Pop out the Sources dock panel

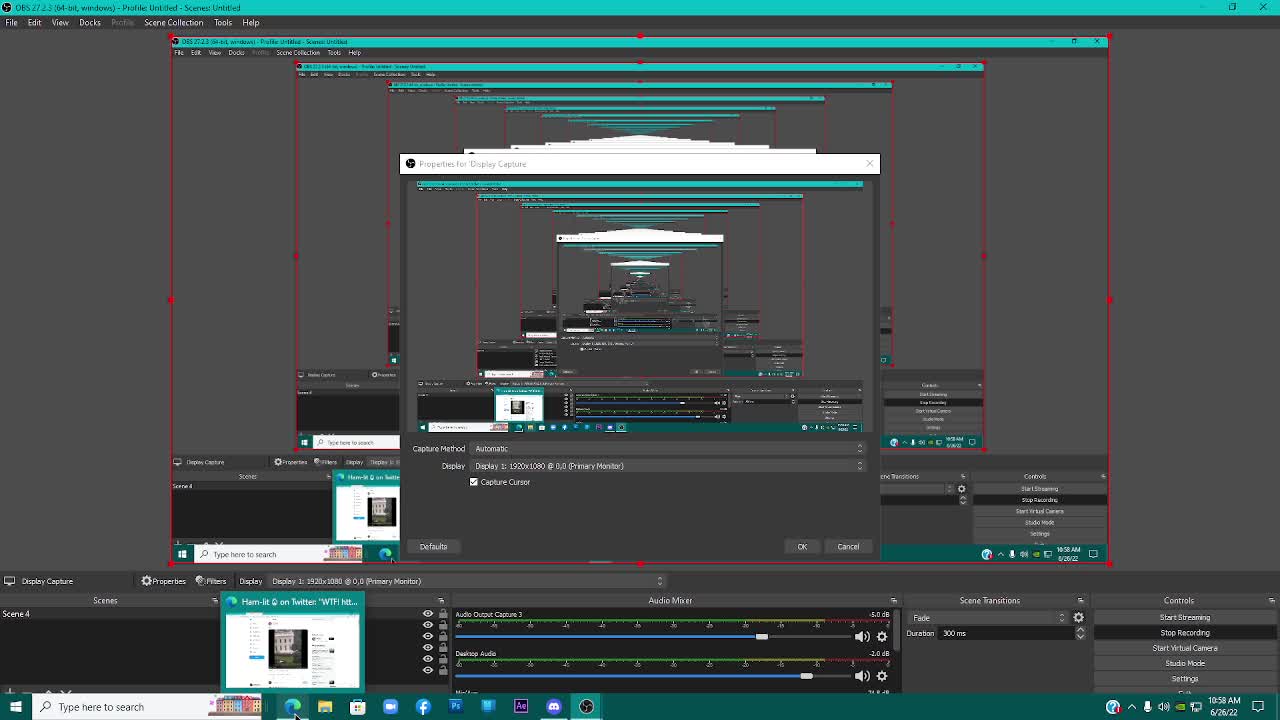coord(441,601)
